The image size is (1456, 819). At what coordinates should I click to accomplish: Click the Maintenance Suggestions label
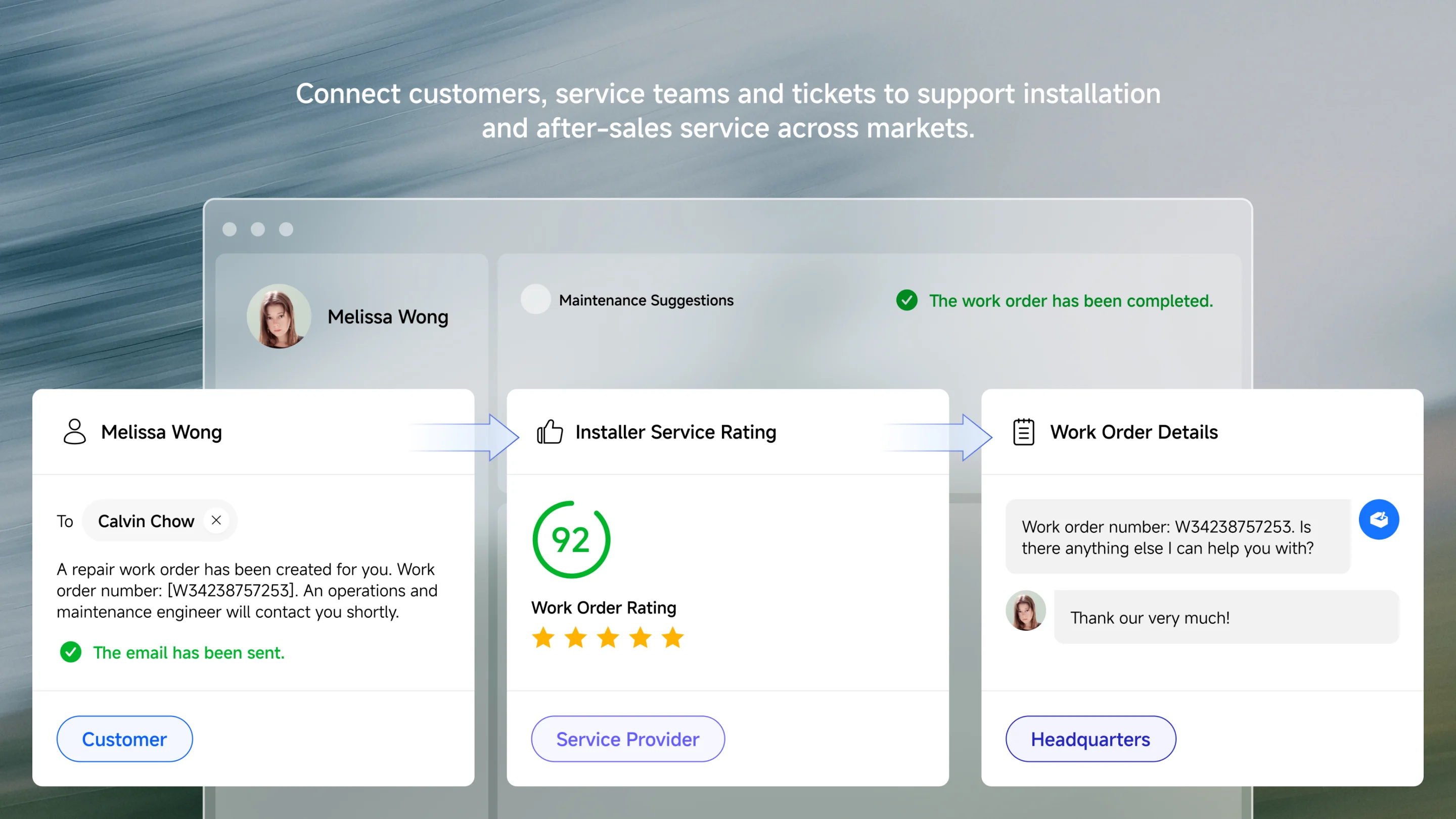point(646,300)
